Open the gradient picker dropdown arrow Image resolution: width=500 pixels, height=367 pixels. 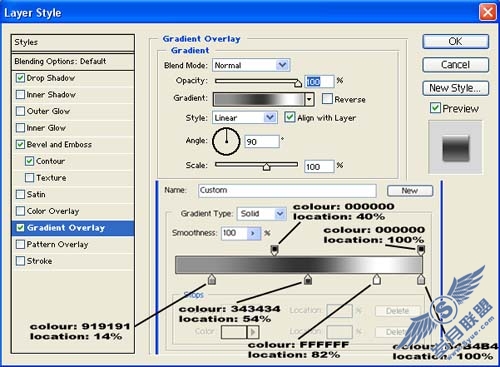309,99
